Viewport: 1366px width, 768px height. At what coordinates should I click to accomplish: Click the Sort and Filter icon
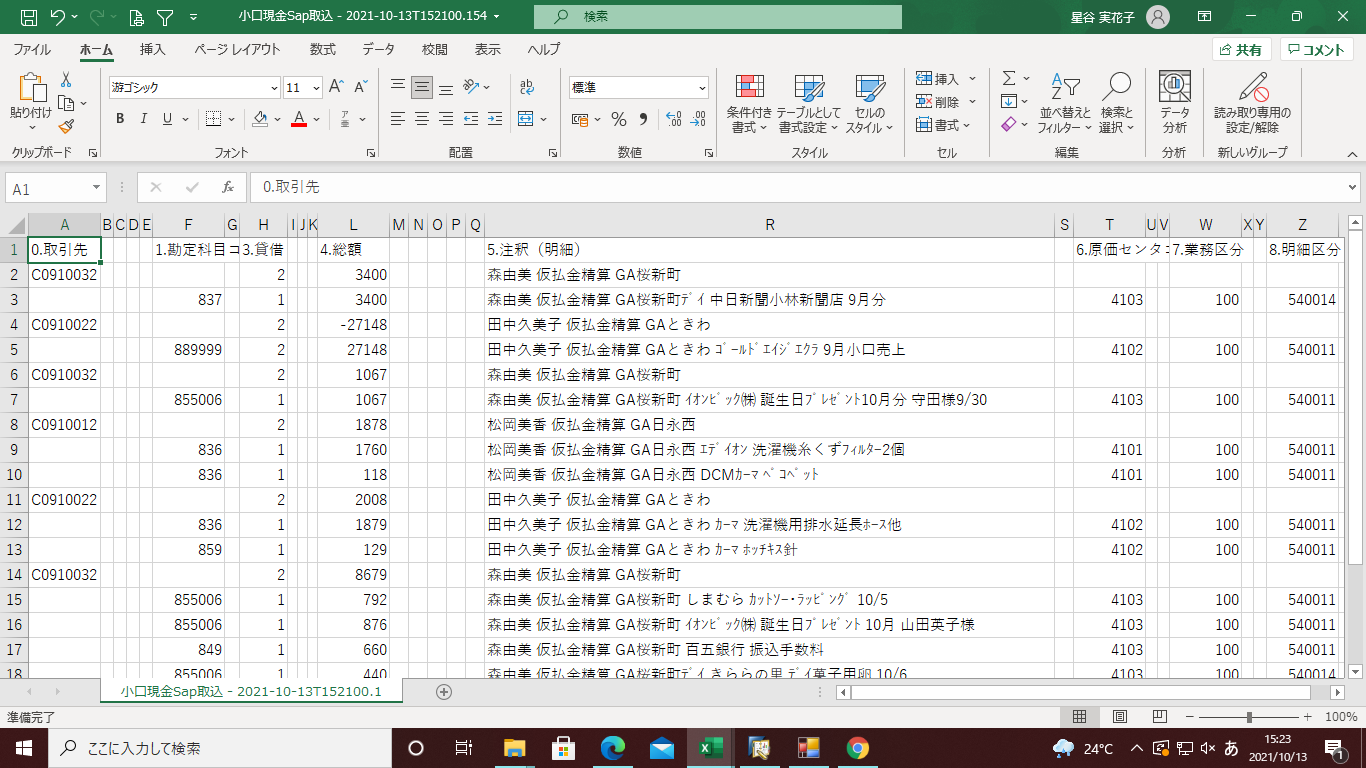[x=1065, y=89]
